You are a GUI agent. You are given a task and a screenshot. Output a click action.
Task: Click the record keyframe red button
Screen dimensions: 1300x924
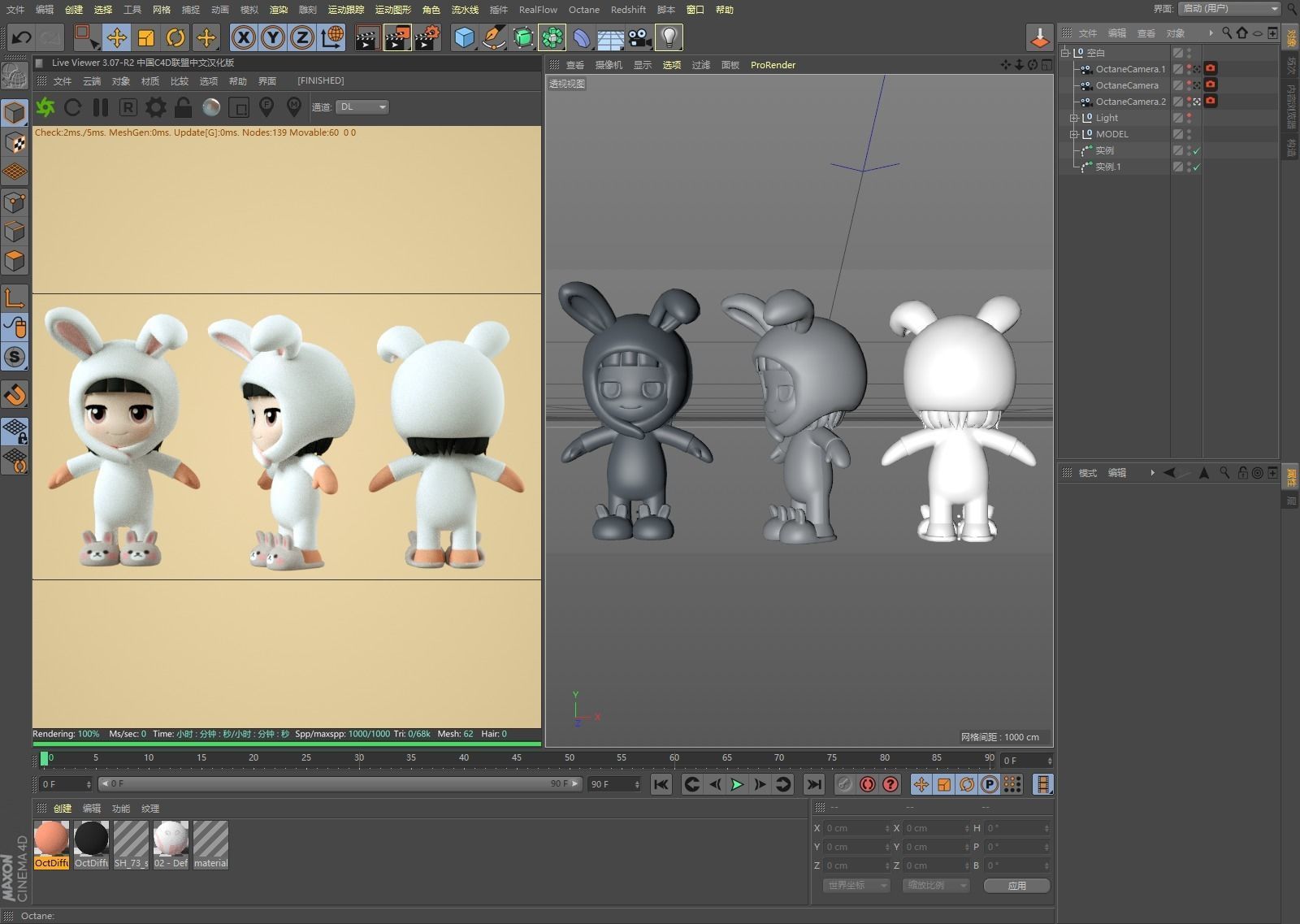tap(867, 784)
